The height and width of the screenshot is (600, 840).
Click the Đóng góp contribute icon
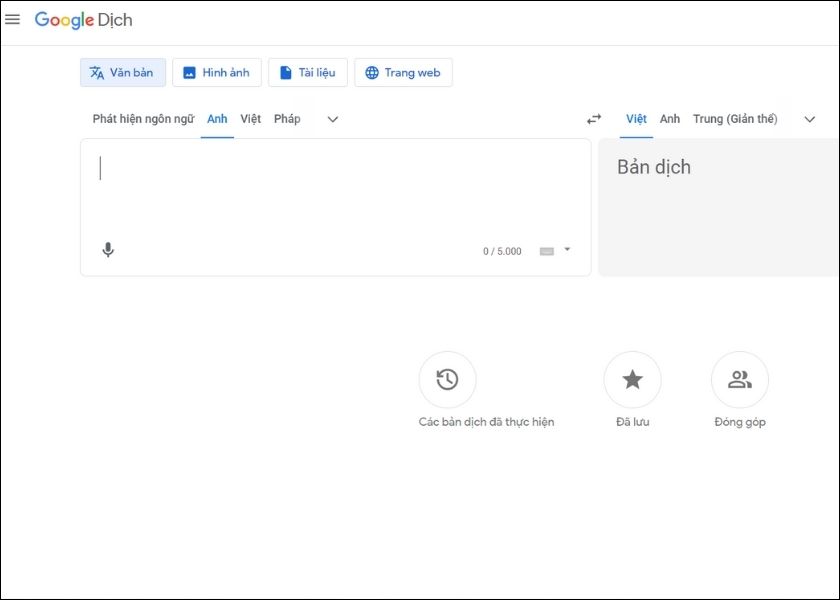click(x=739, y=379)
